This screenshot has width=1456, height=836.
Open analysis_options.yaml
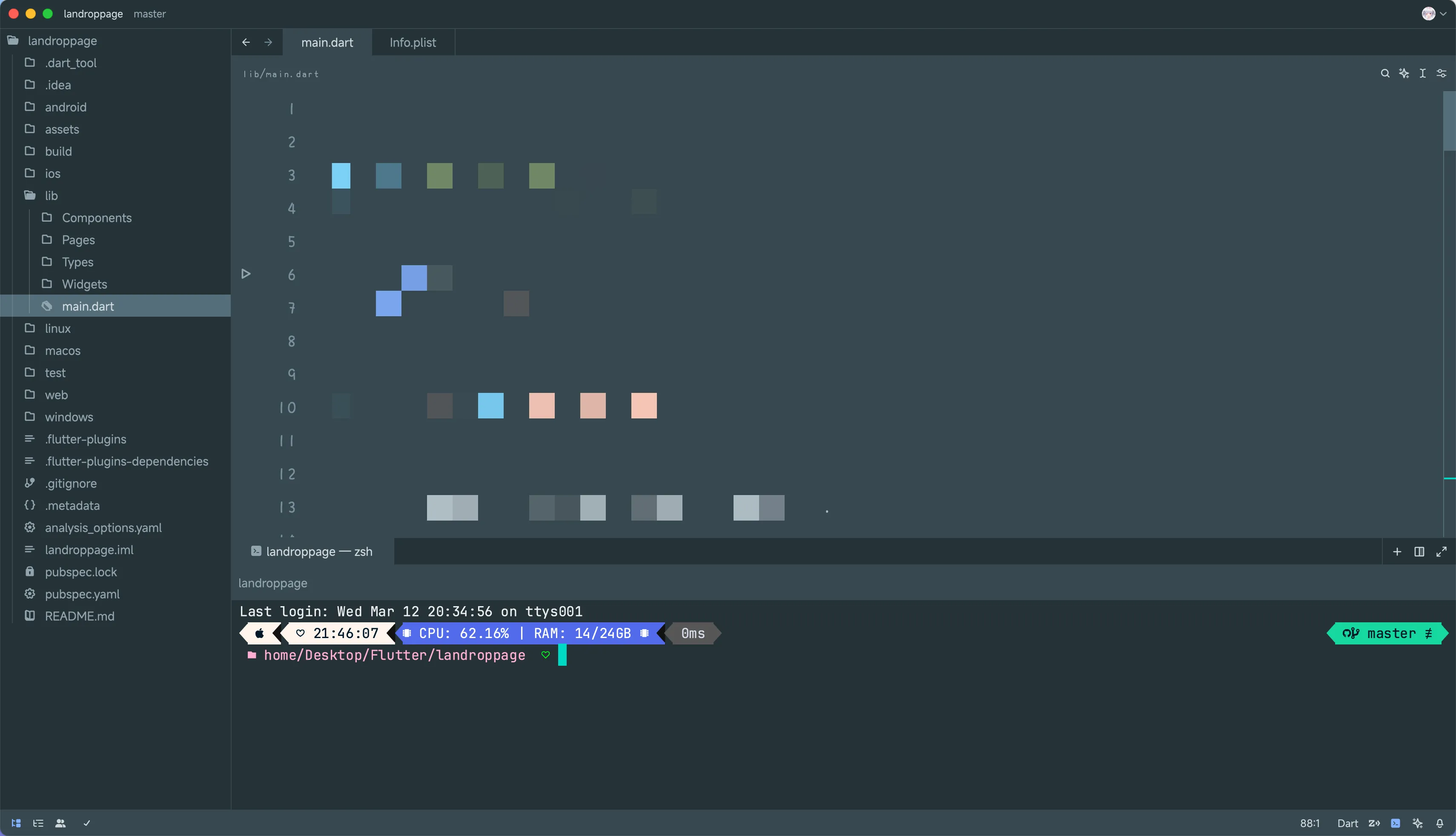tap(115, 527)
